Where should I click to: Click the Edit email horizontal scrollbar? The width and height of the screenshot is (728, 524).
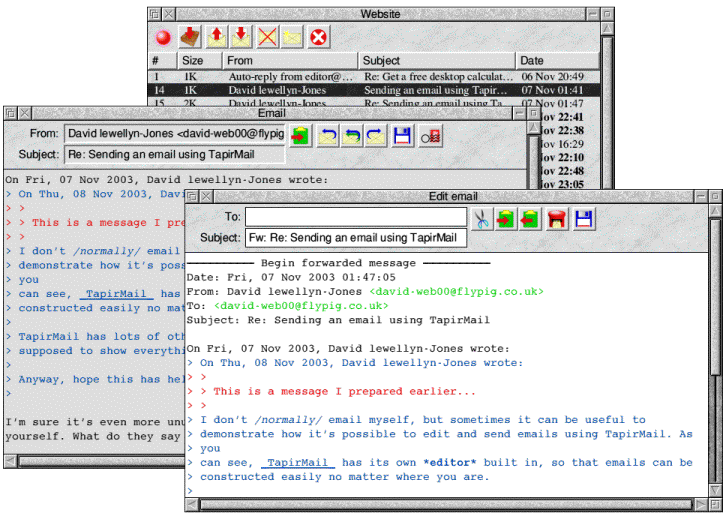[446, 505]
